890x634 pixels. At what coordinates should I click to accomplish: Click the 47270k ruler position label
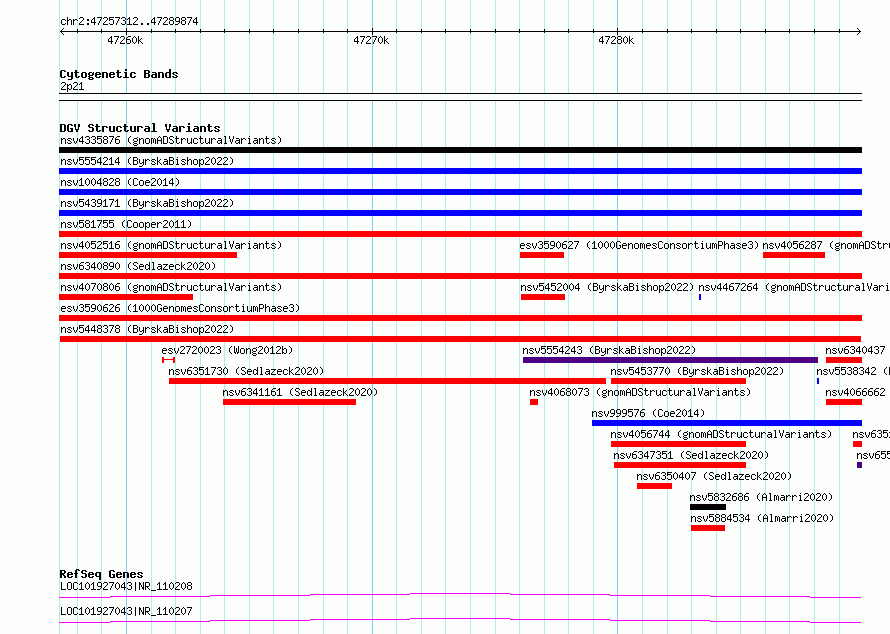[371, 40]
